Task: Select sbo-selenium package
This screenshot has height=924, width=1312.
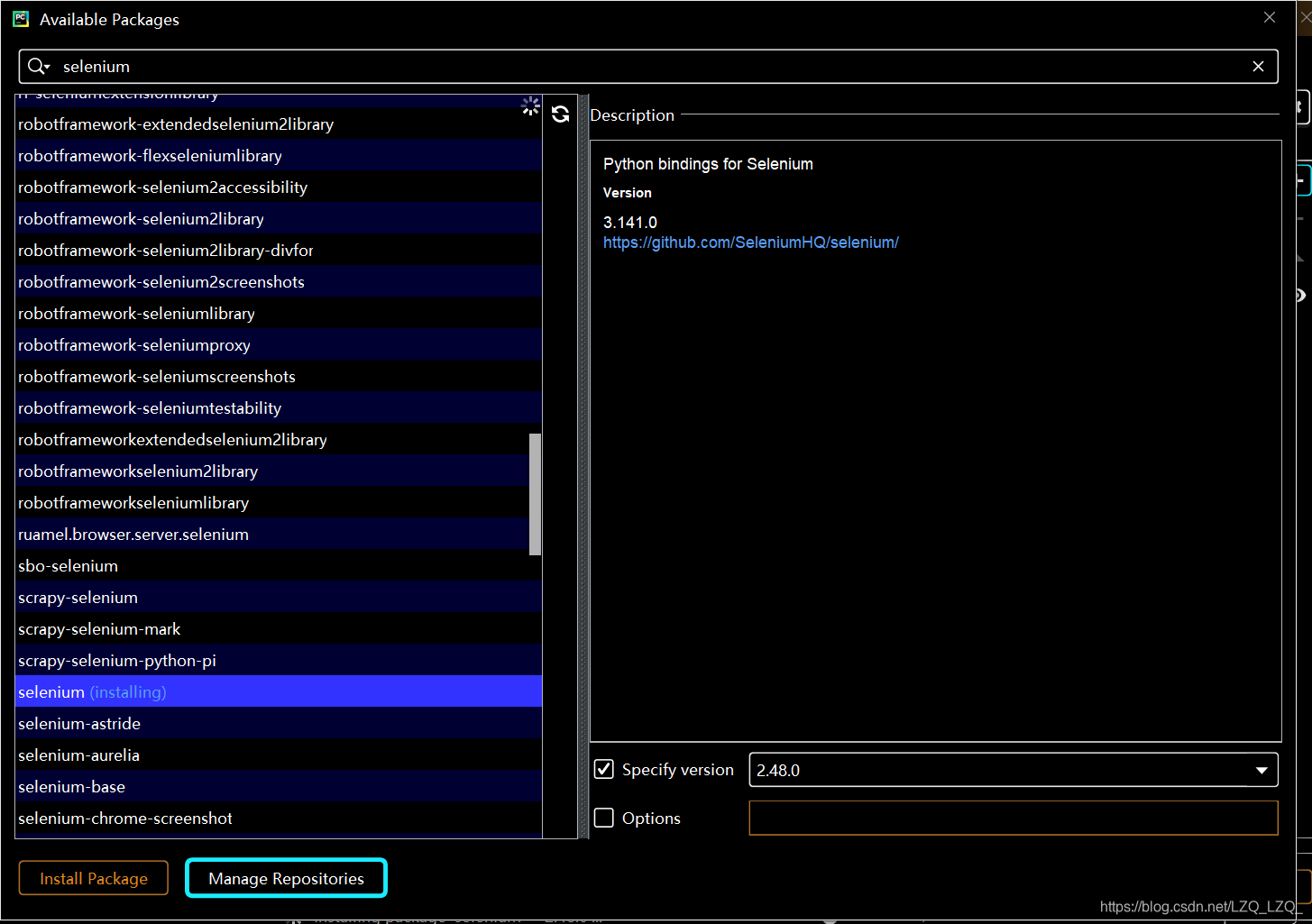Action: [279, 565]
